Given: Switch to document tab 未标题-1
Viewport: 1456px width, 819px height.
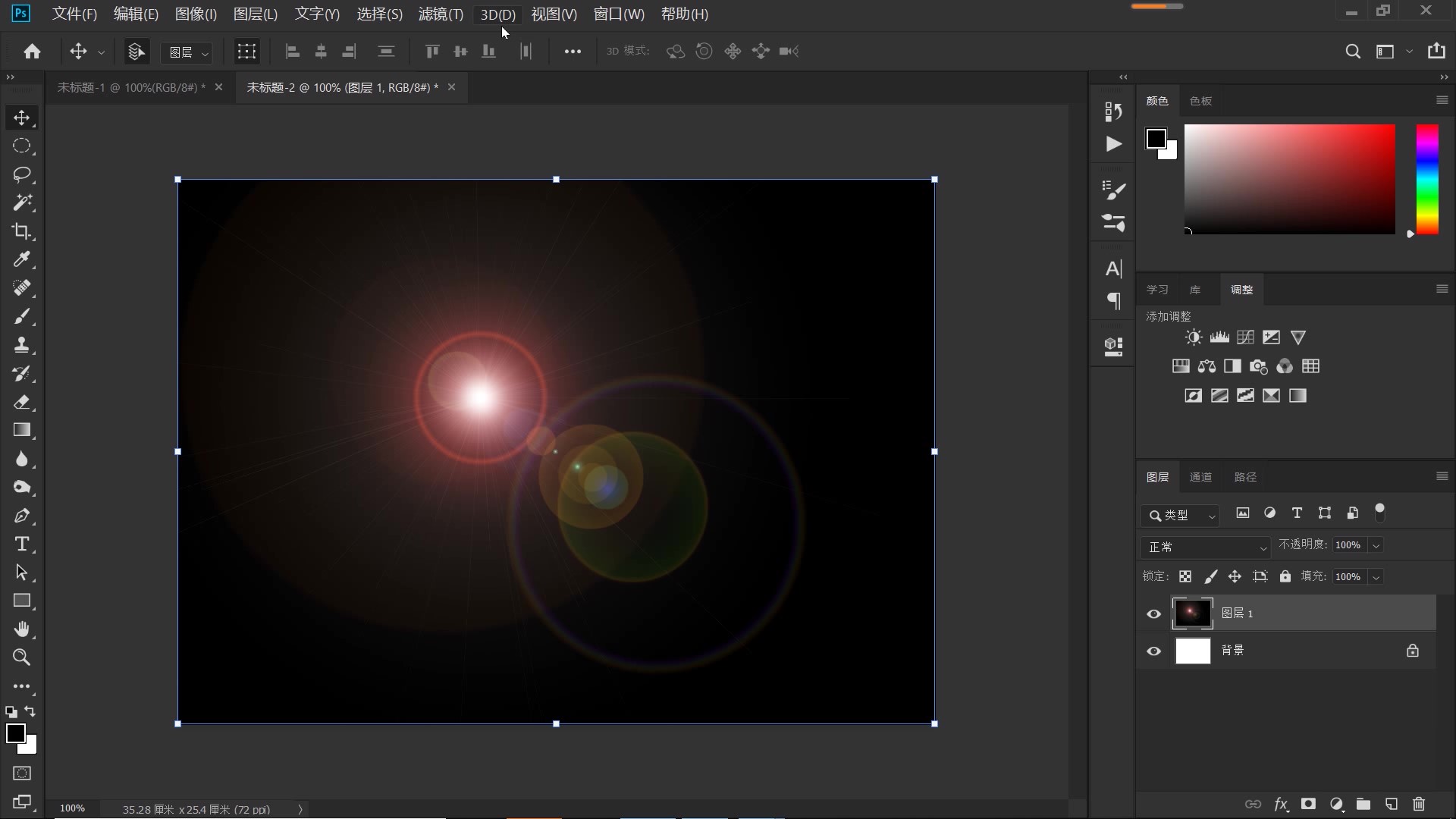Looking at the screenshot, I should click(x=130, y=87).
